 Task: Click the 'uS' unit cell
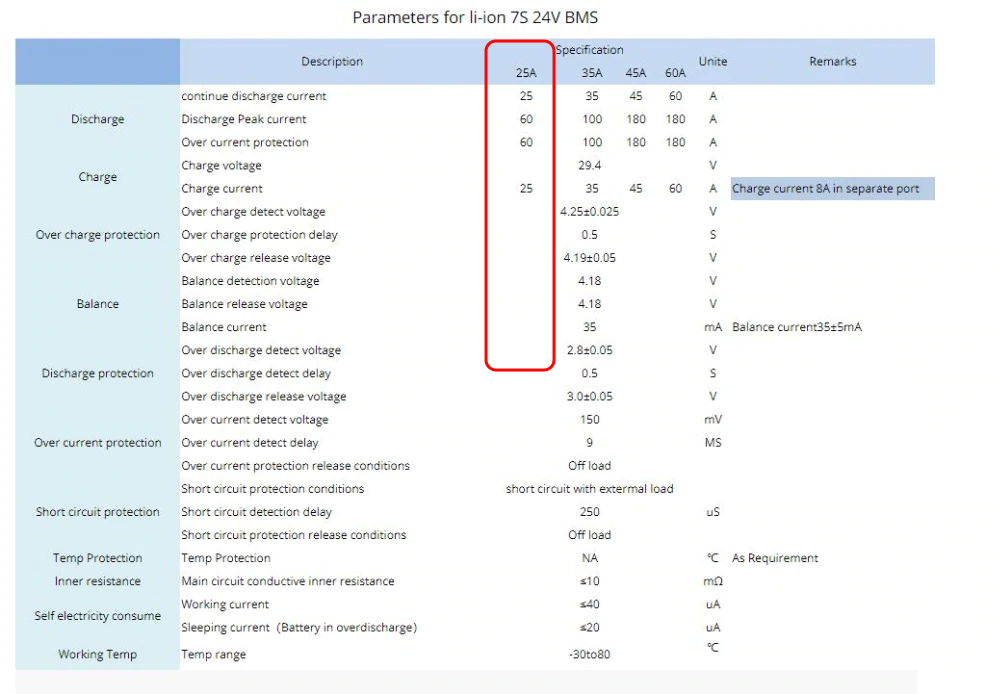coord(713,512)
